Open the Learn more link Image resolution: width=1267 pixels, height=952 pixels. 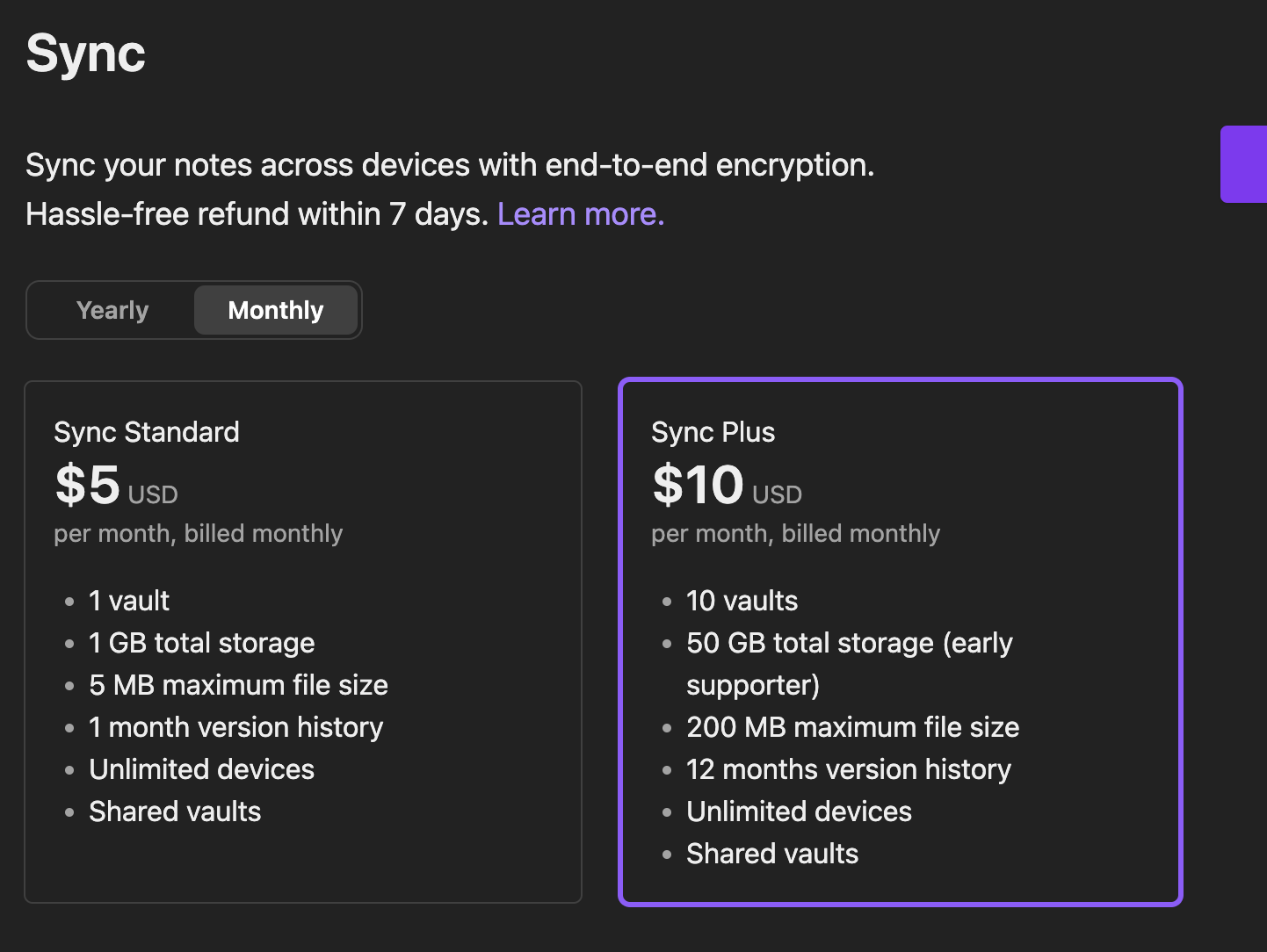tap(580, 214)
